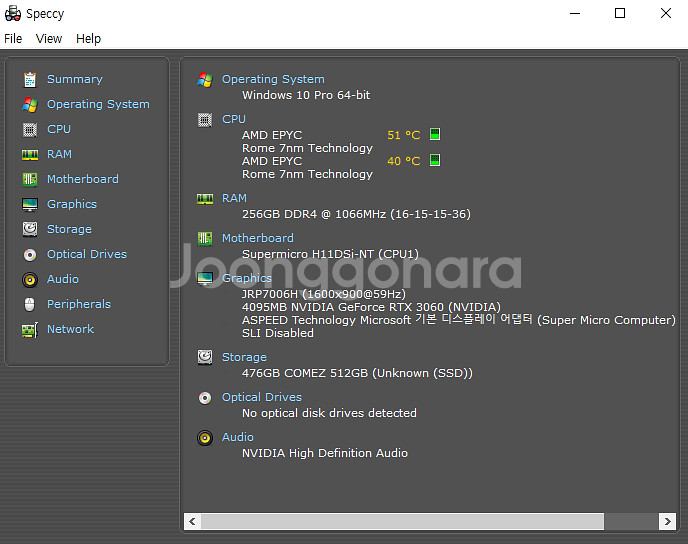Click the Motherboard icon in sidebar
Screen dimensions: 688x544
(x=30, y=179)
